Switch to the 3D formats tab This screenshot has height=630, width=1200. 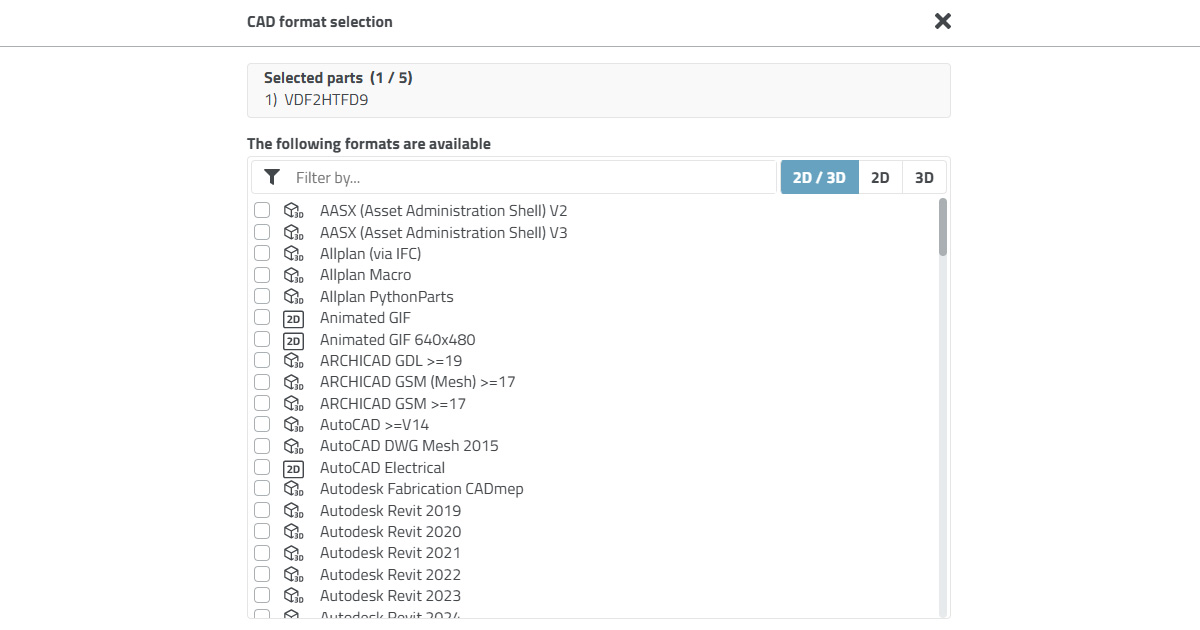coord(924,177)
